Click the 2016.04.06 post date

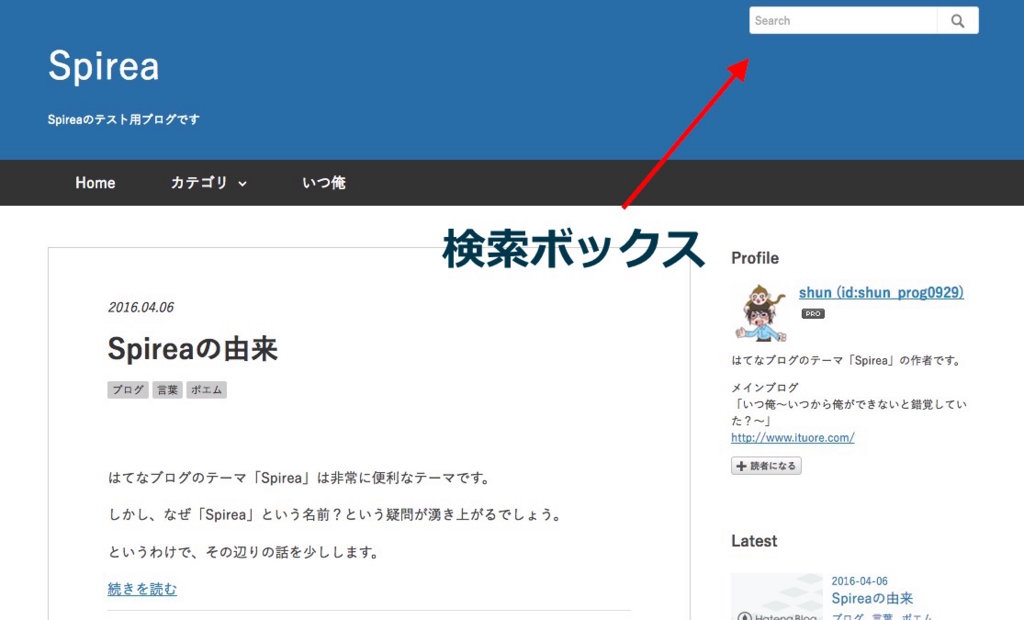coord(141,307)
